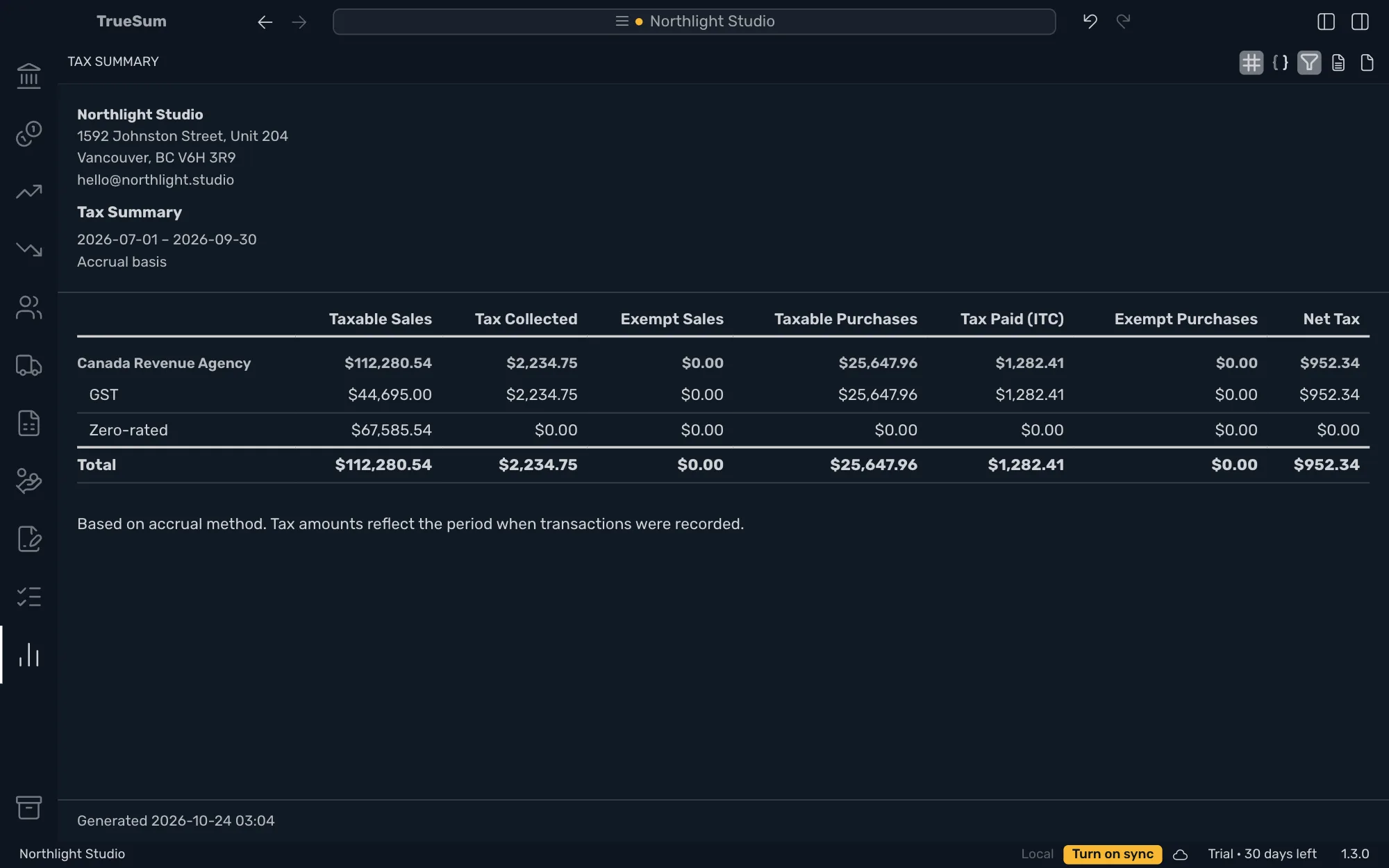The width and height of the screenshot is (1389, 868).
Task: Toggle the left sidebar panel
Action: (1326, 22)
